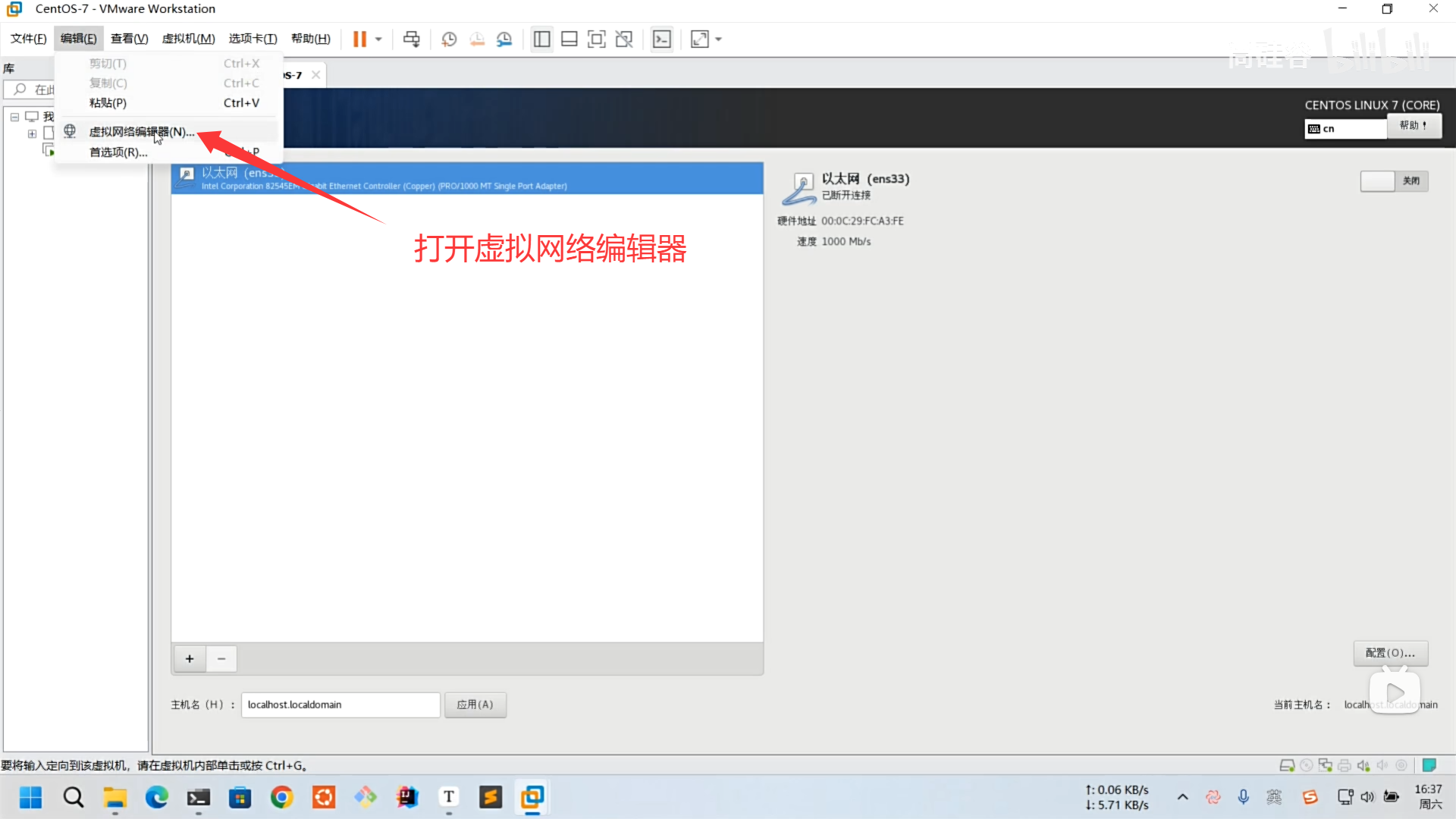
Task: Open the stretch guest dropdown arrow
Action: (718, 39)
